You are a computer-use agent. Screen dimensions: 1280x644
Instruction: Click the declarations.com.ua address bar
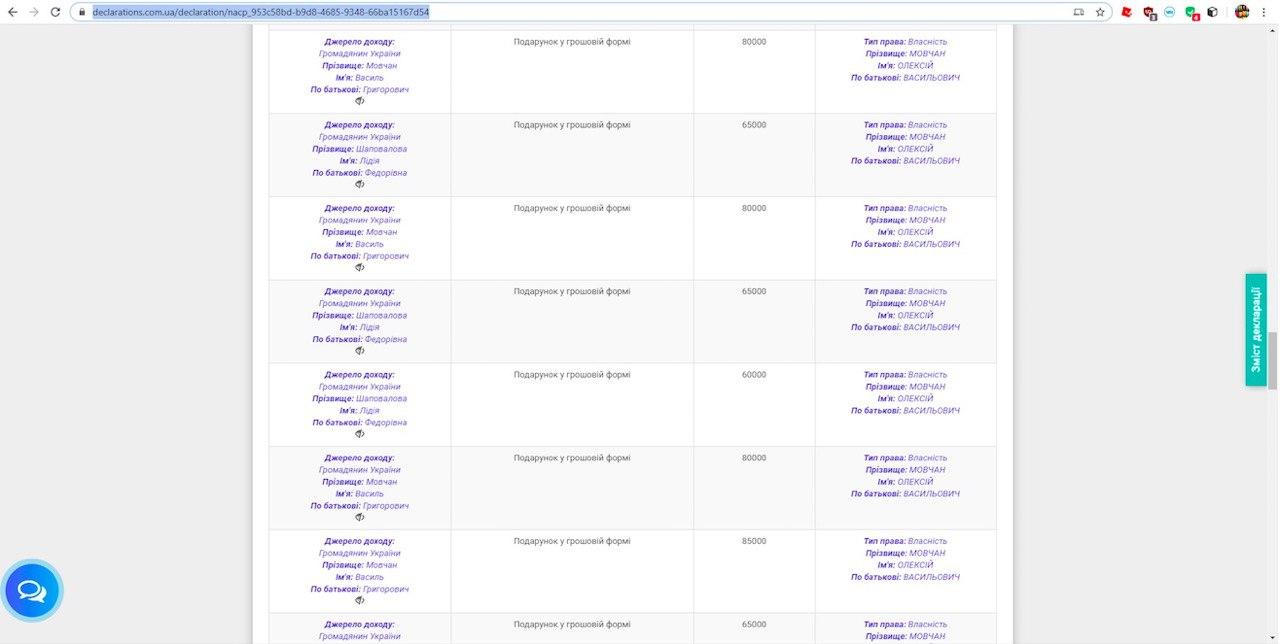click(x=500, y=12)
